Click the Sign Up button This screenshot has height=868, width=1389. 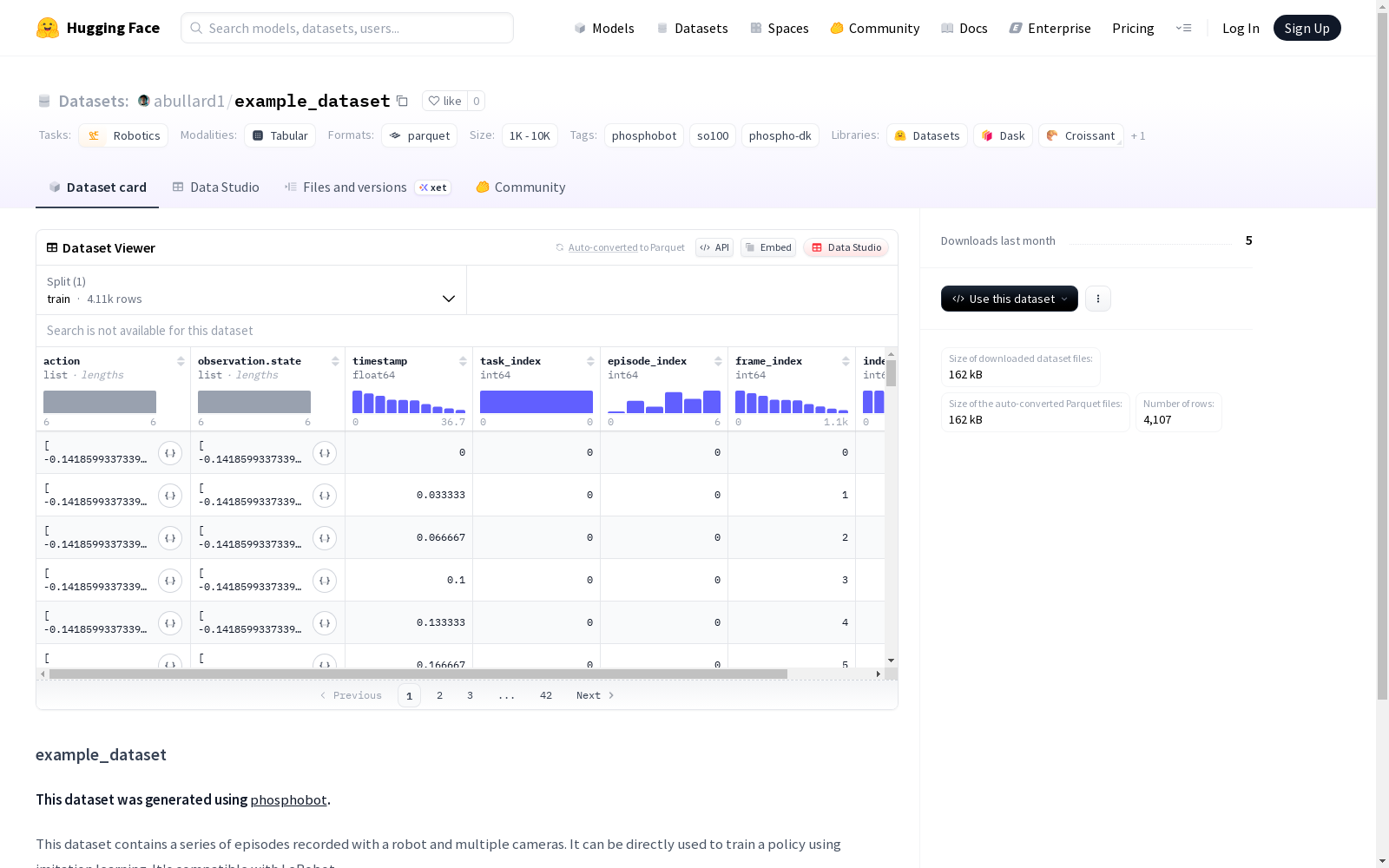pos(1307,28)
